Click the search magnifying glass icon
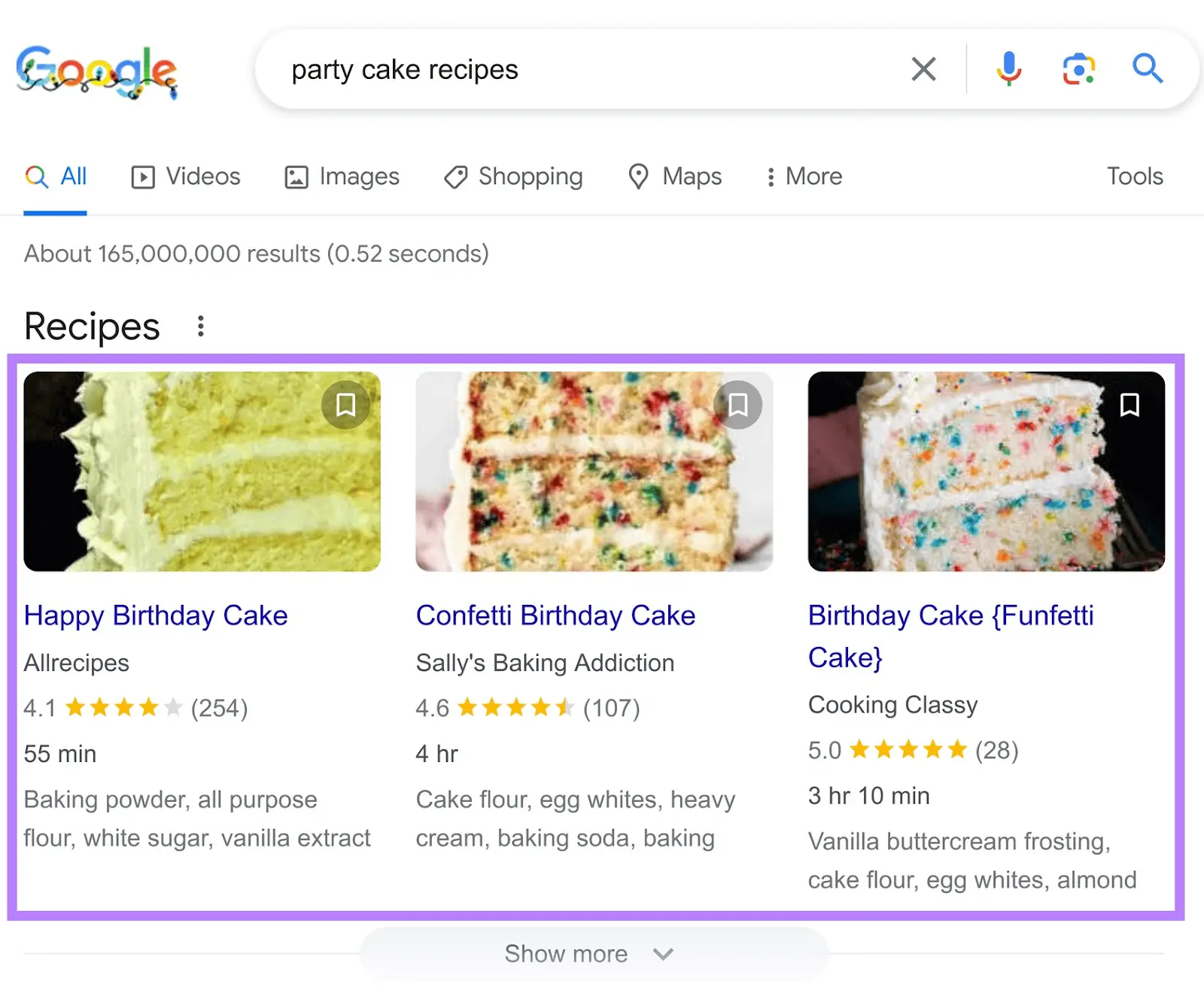Image resolution: width=1204 pixels, height=999 pixels. click(x=1147, y=69)
